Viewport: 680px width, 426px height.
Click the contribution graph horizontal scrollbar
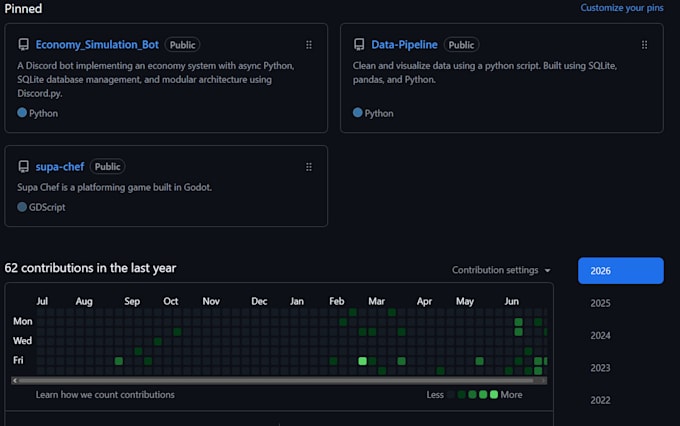279,380
